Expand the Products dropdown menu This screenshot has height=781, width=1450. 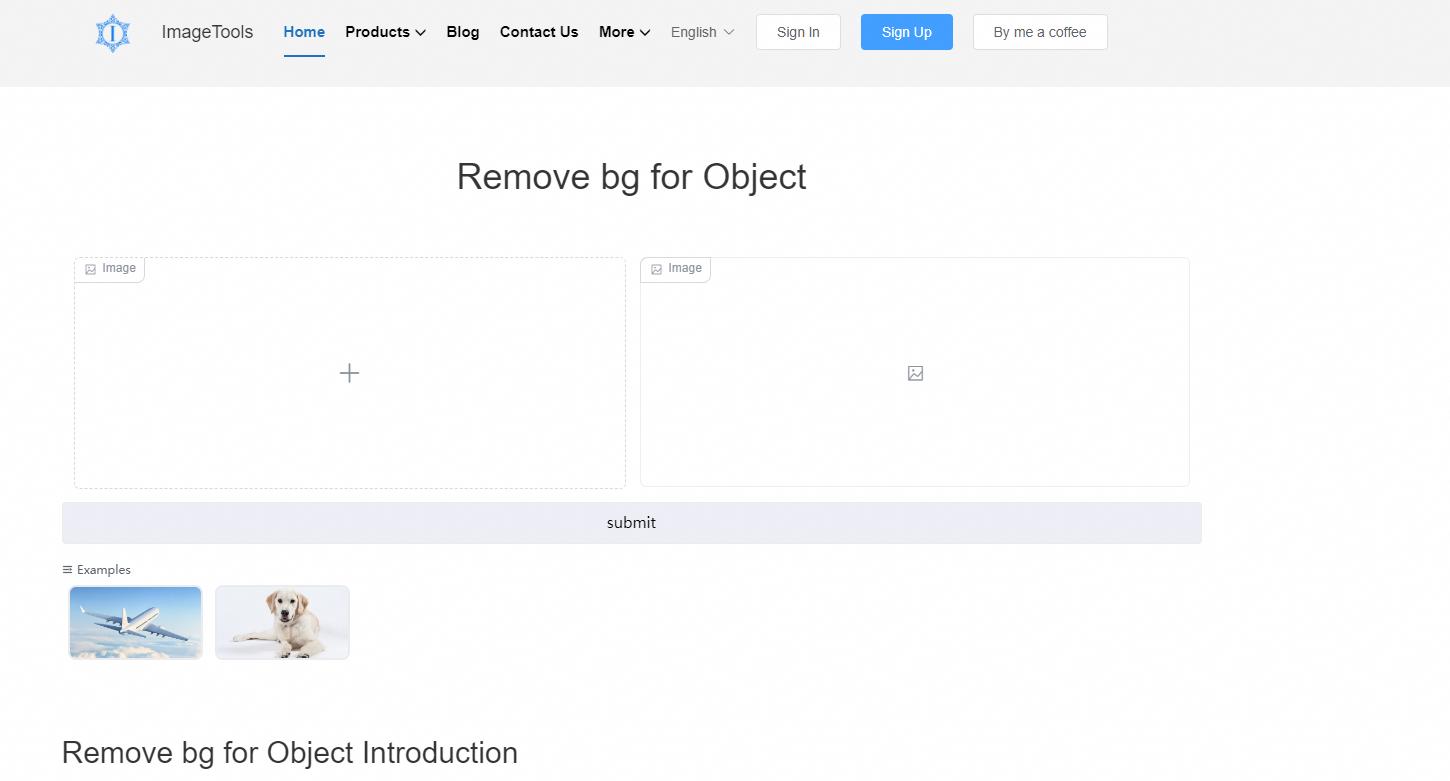pos(385,32)
